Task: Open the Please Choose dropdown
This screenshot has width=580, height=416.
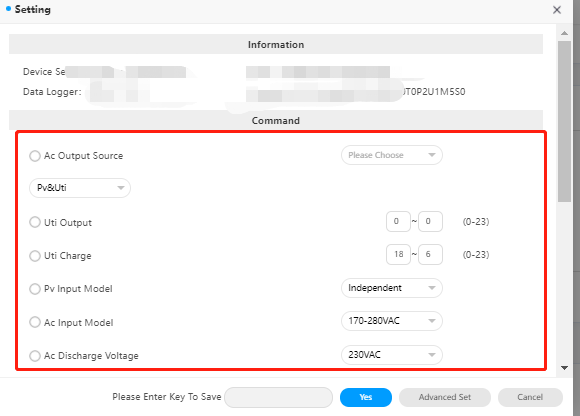Action: click(392, 155)
